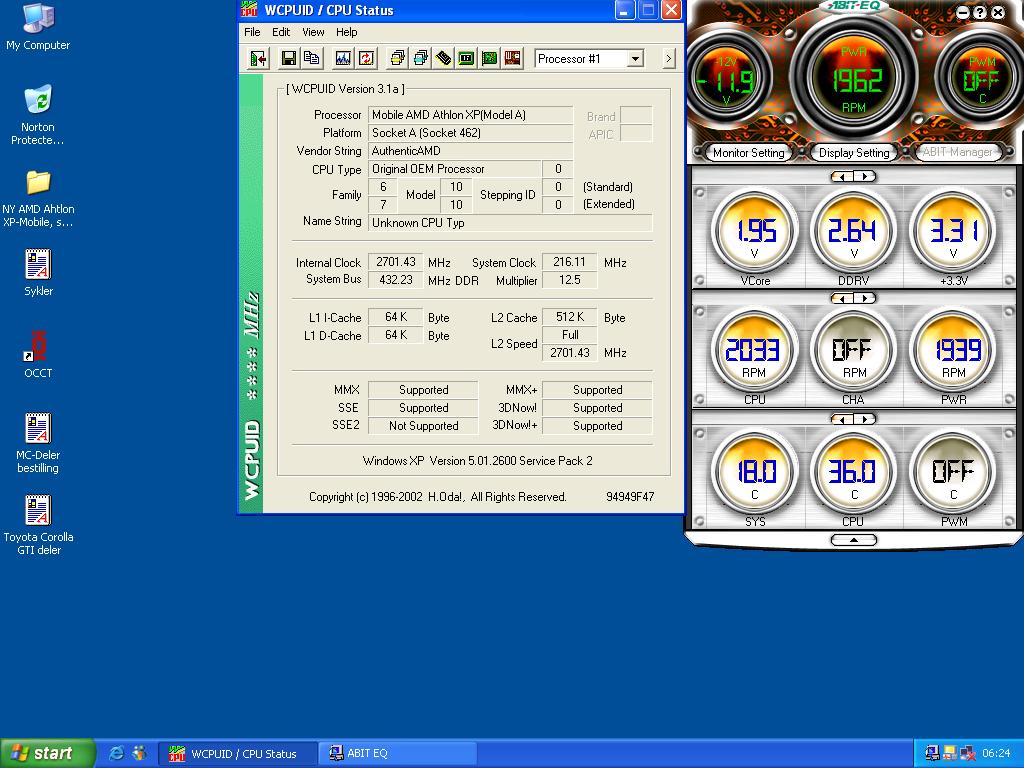Click the System Clock value 216.11

pos(569,262)
